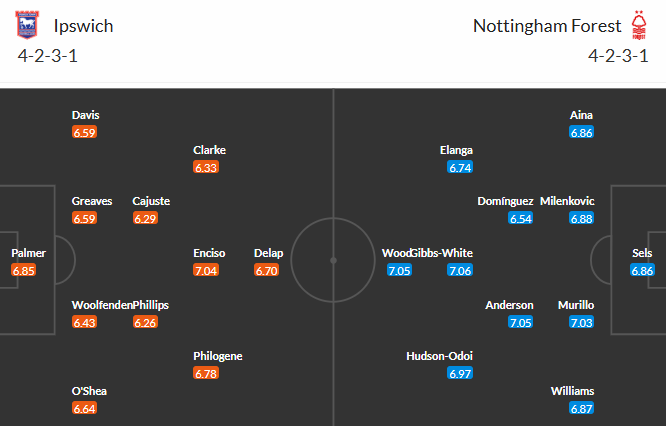
Task: Open the Ipswich team name link
Action: click(86, 26)
